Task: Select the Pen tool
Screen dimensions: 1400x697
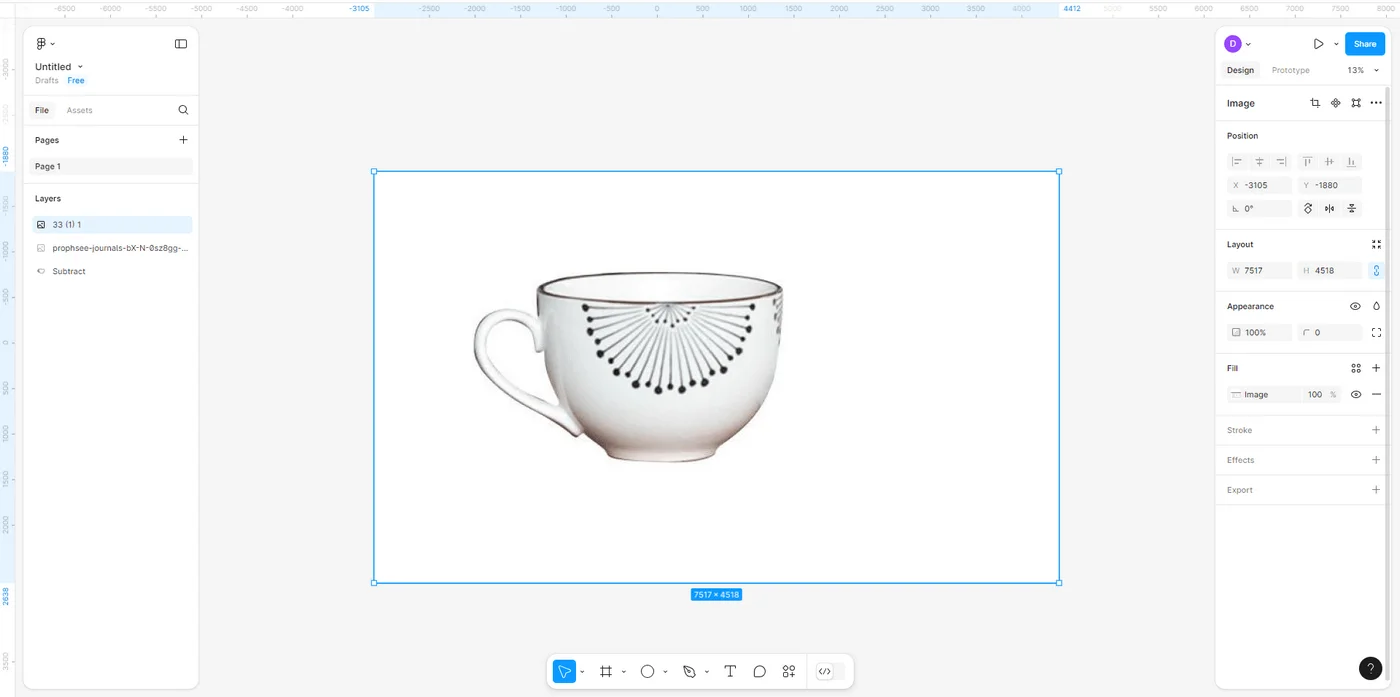Action: click(689, 672)
